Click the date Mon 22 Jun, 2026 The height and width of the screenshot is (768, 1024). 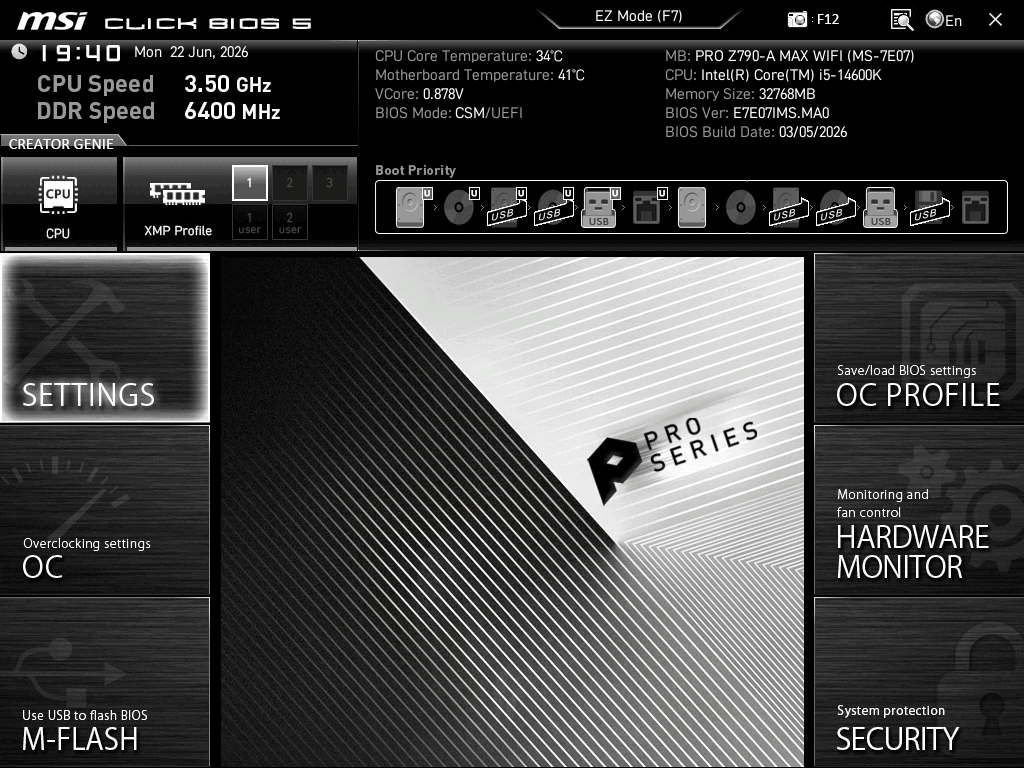tap(191, 52)
